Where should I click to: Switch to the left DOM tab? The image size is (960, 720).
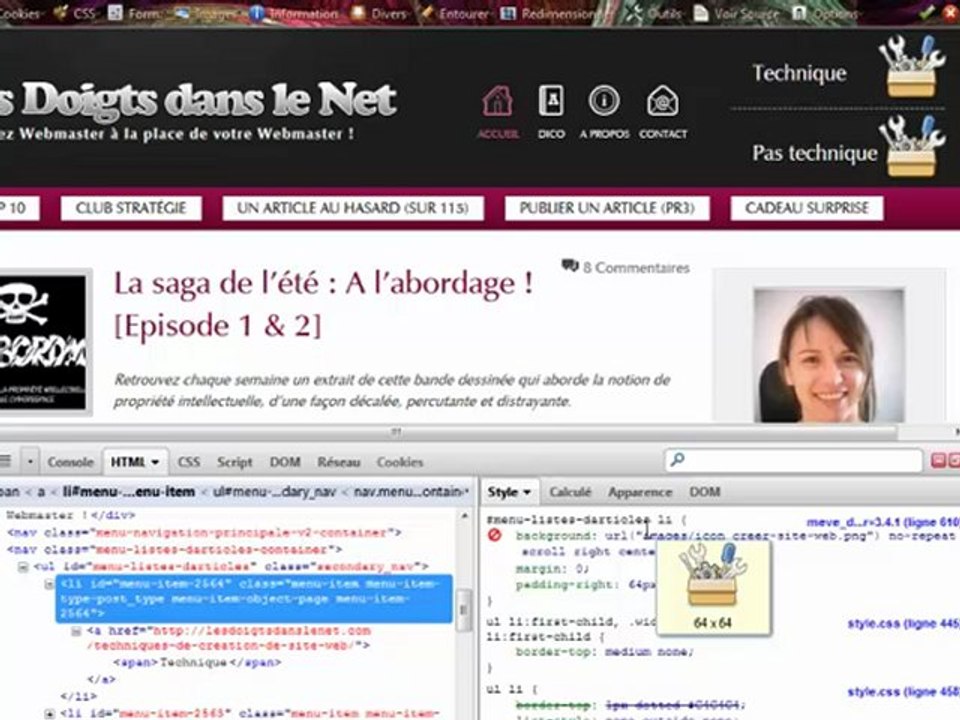(x=285, y=462)
